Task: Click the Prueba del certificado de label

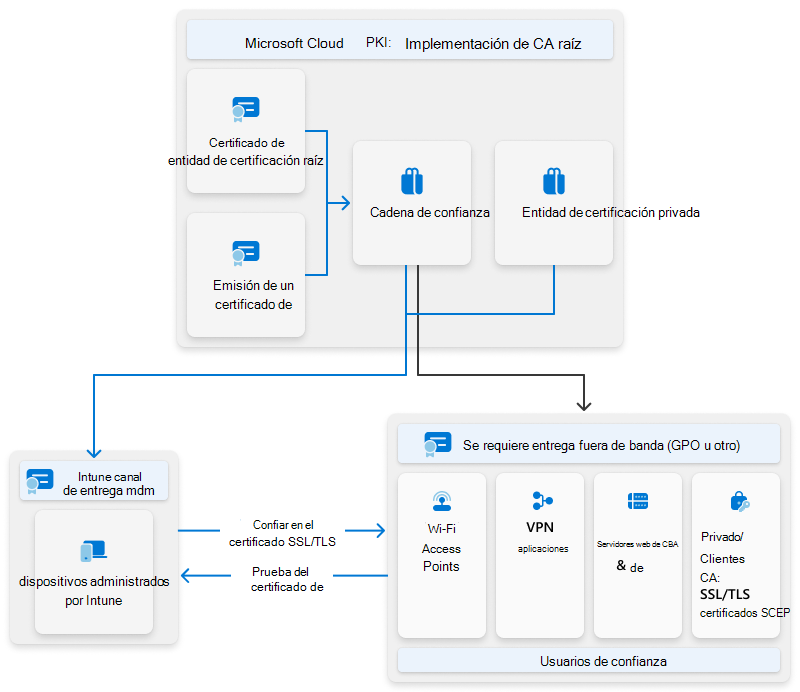Action: (283, 580)
